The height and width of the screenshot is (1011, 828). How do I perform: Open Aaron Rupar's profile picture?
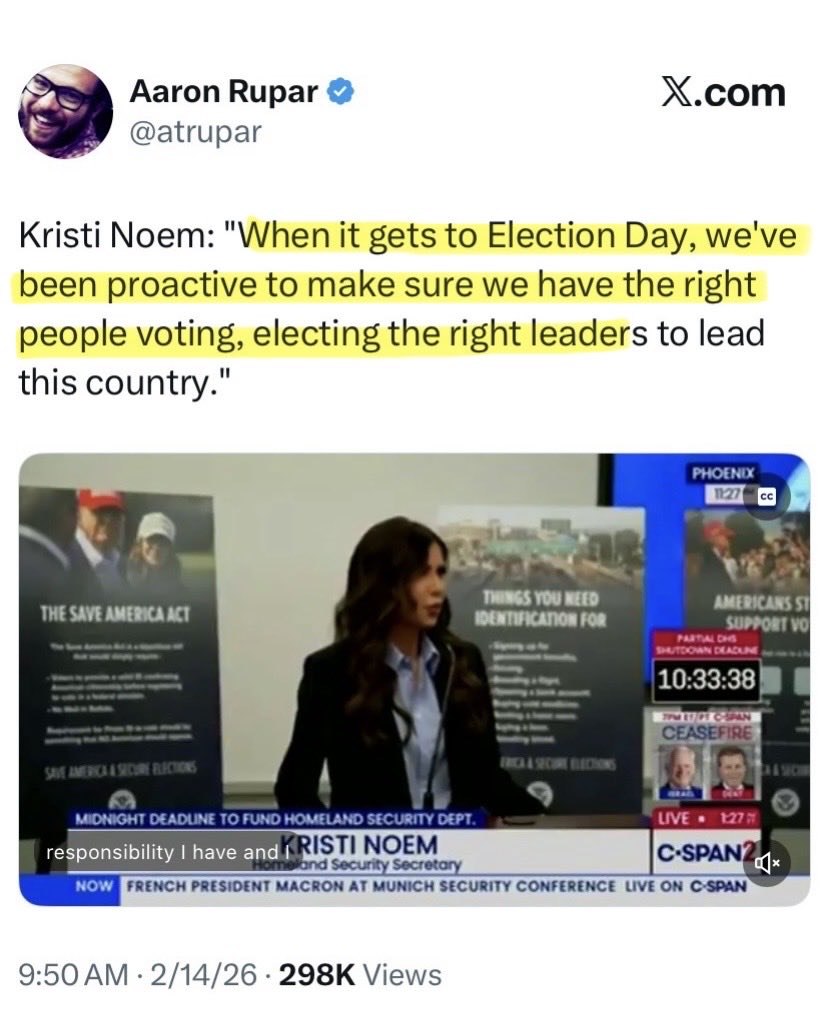click(66, 111)
